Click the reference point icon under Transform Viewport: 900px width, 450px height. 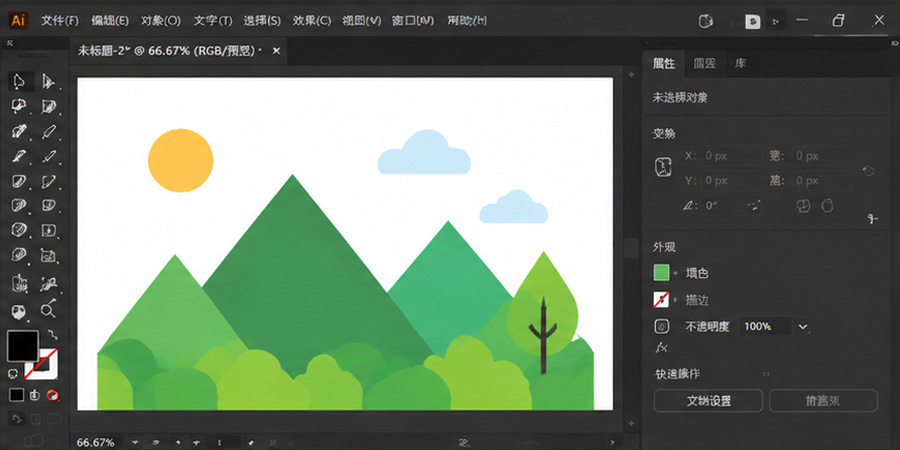tap(663, 167)
